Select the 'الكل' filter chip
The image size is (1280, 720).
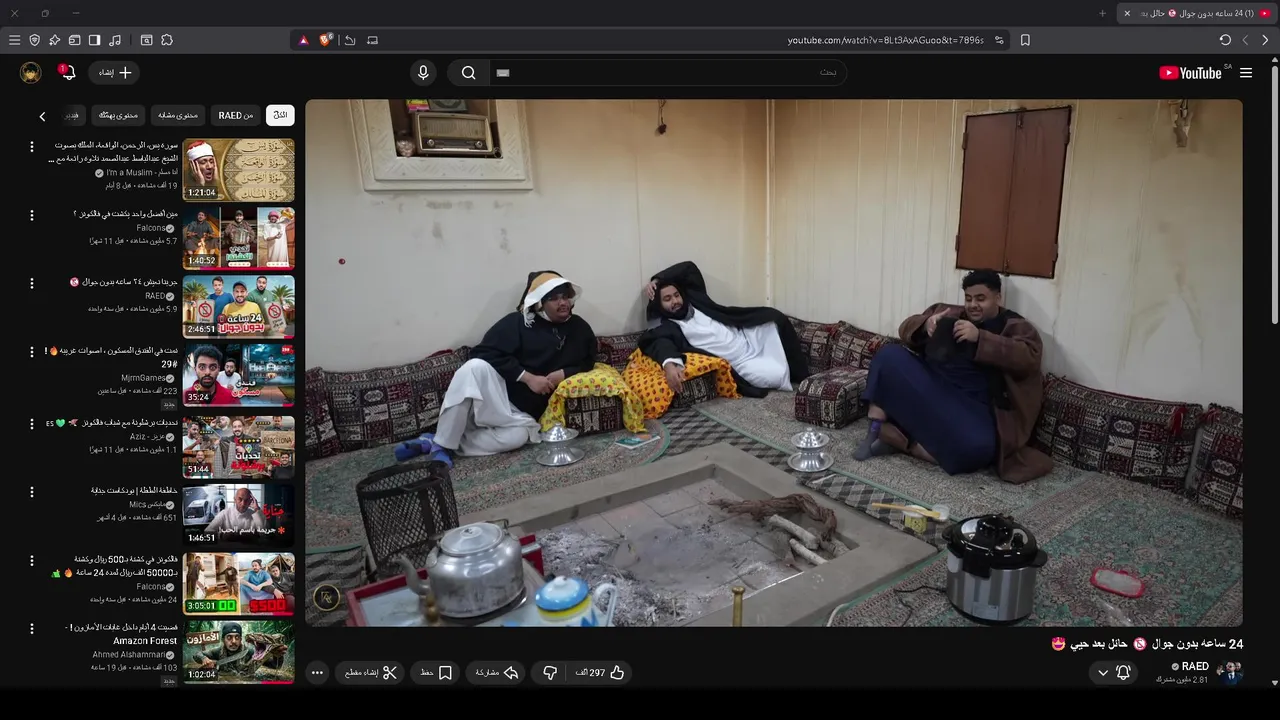[x=280, y=115]
